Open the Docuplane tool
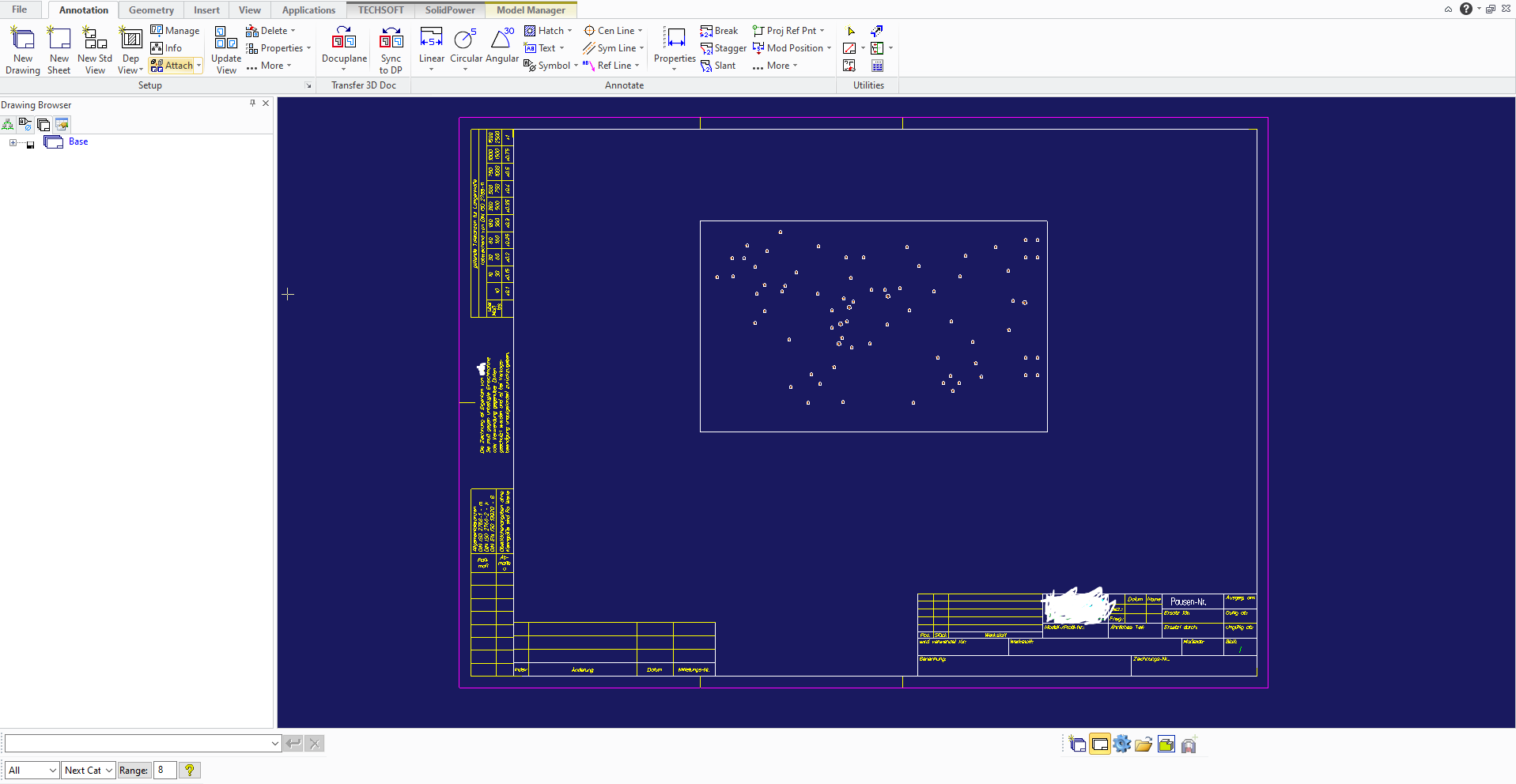This screenshot has width=1516, height=784. pos(343,50)
